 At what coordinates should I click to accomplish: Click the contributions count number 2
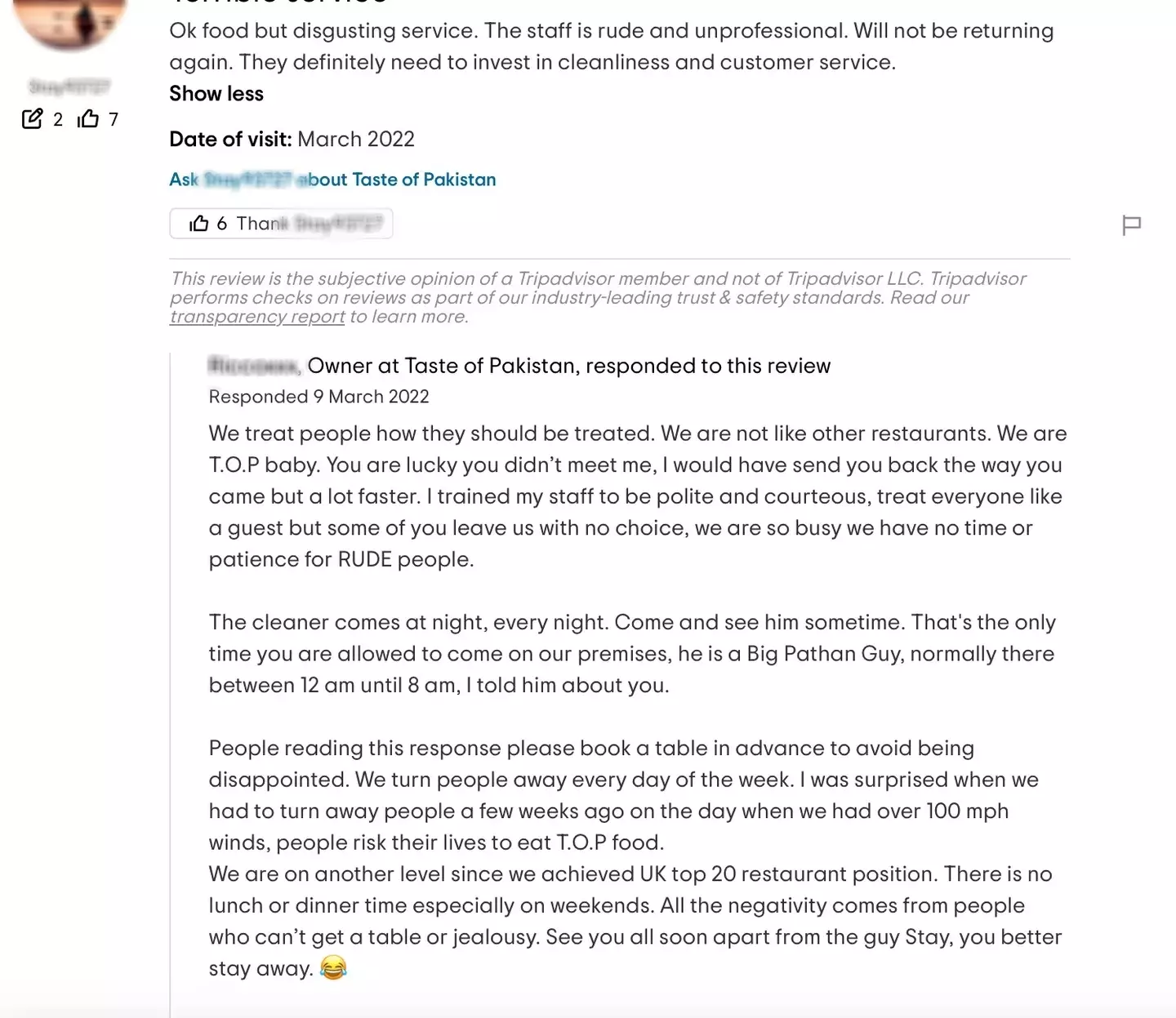pyautogui.click(x=58, y=120)
